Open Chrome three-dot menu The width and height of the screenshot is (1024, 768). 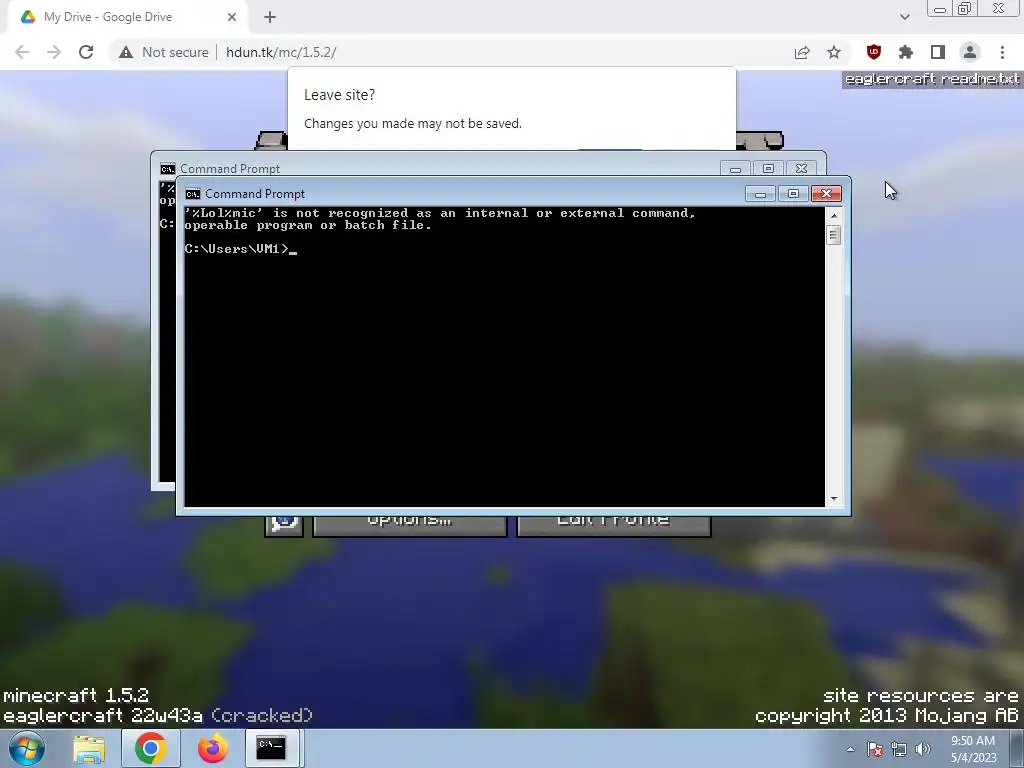(x=1002, y=52)
